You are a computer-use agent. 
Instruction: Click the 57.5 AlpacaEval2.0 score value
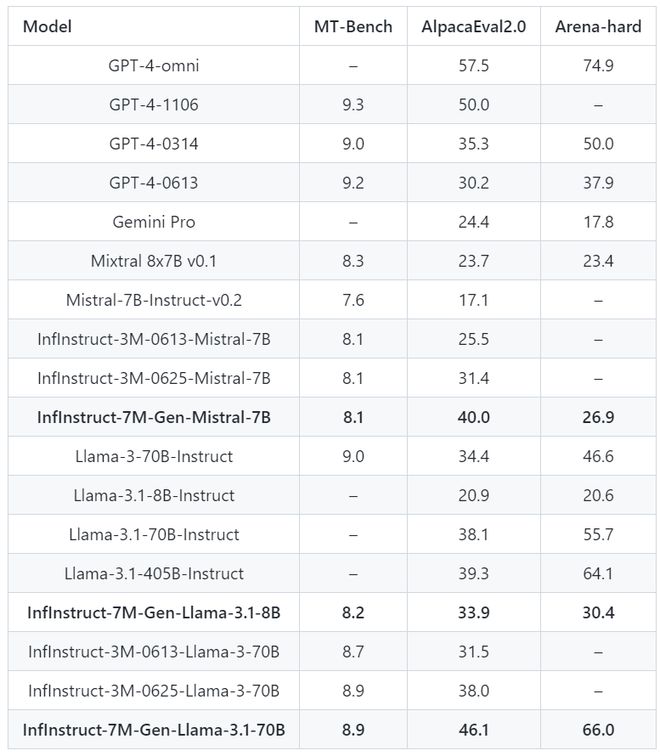(473, 66)
